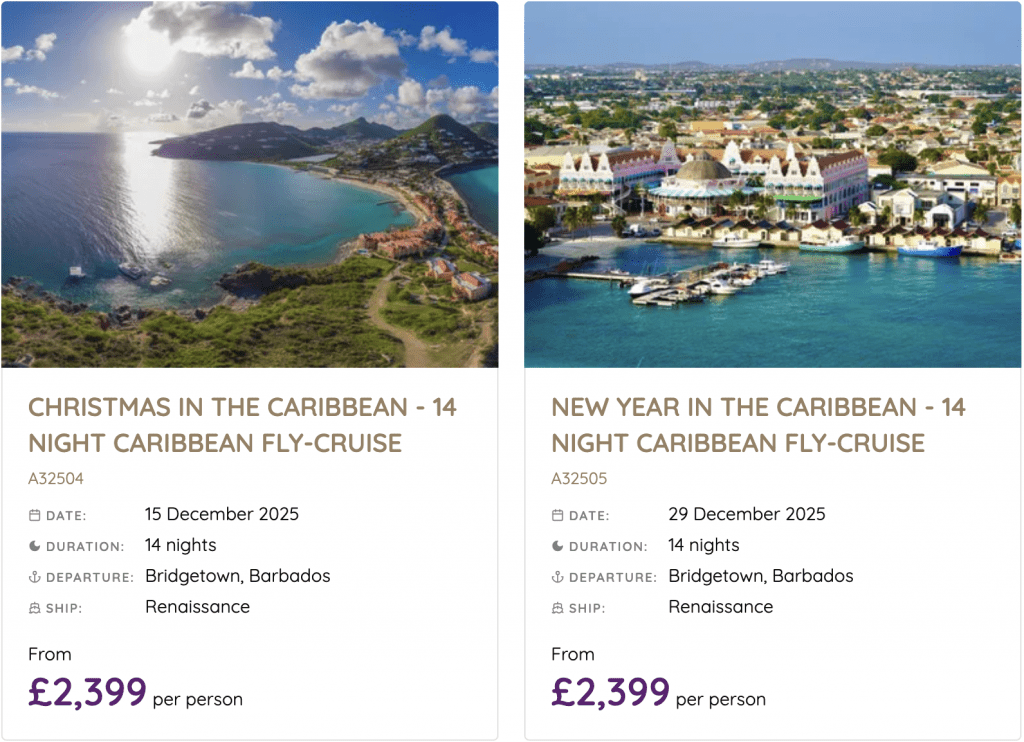The height and width of the screenshot is (742, 1024).
Task: Click moon duration icon on New Year cruise card
Action: [x=557, y=546]
